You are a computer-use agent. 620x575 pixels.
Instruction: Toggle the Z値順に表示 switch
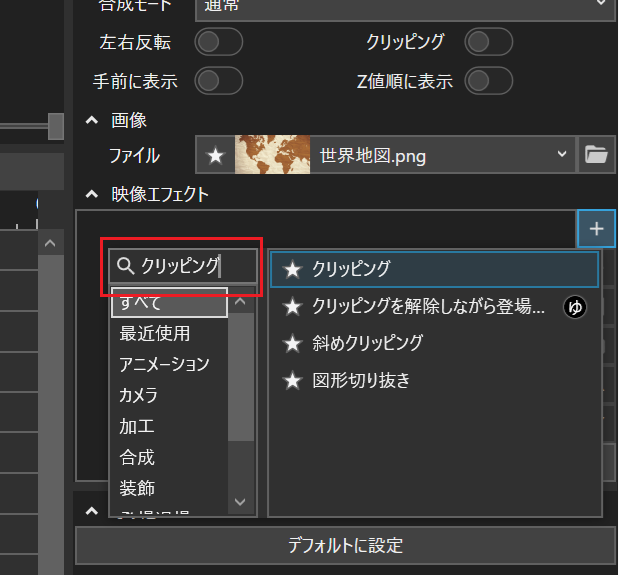[489, 80]
